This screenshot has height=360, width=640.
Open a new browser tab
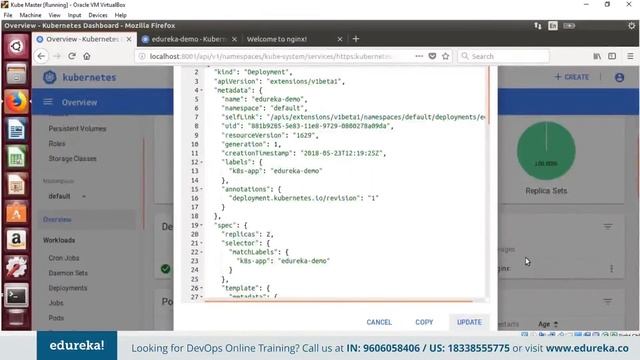tap(356, 39)
